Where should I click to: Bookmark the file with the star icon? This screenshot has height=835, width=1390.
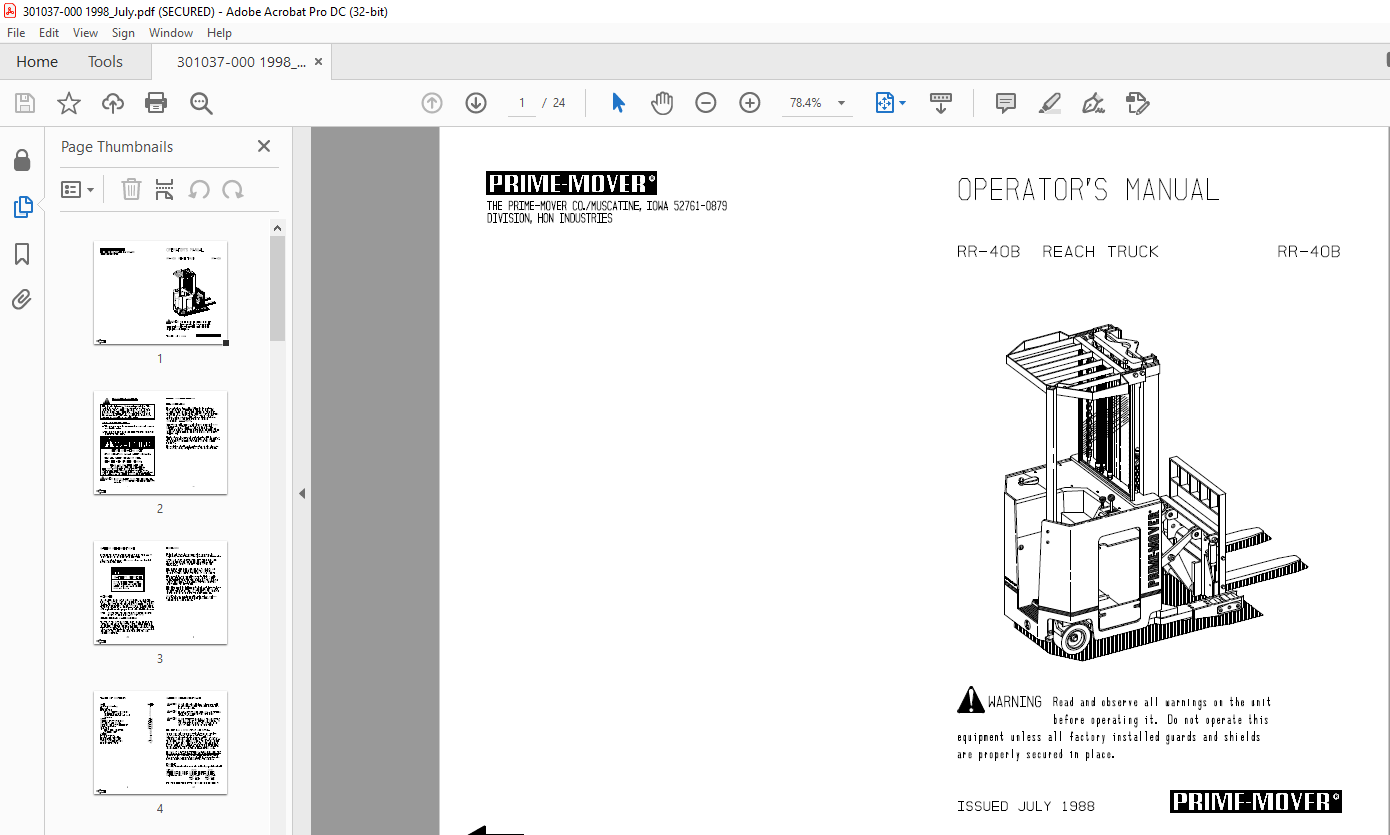[68, 103]
